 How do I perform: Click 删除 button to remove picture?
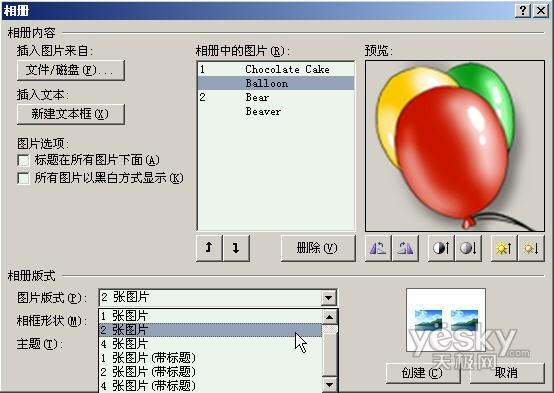[x=318, y=248]
